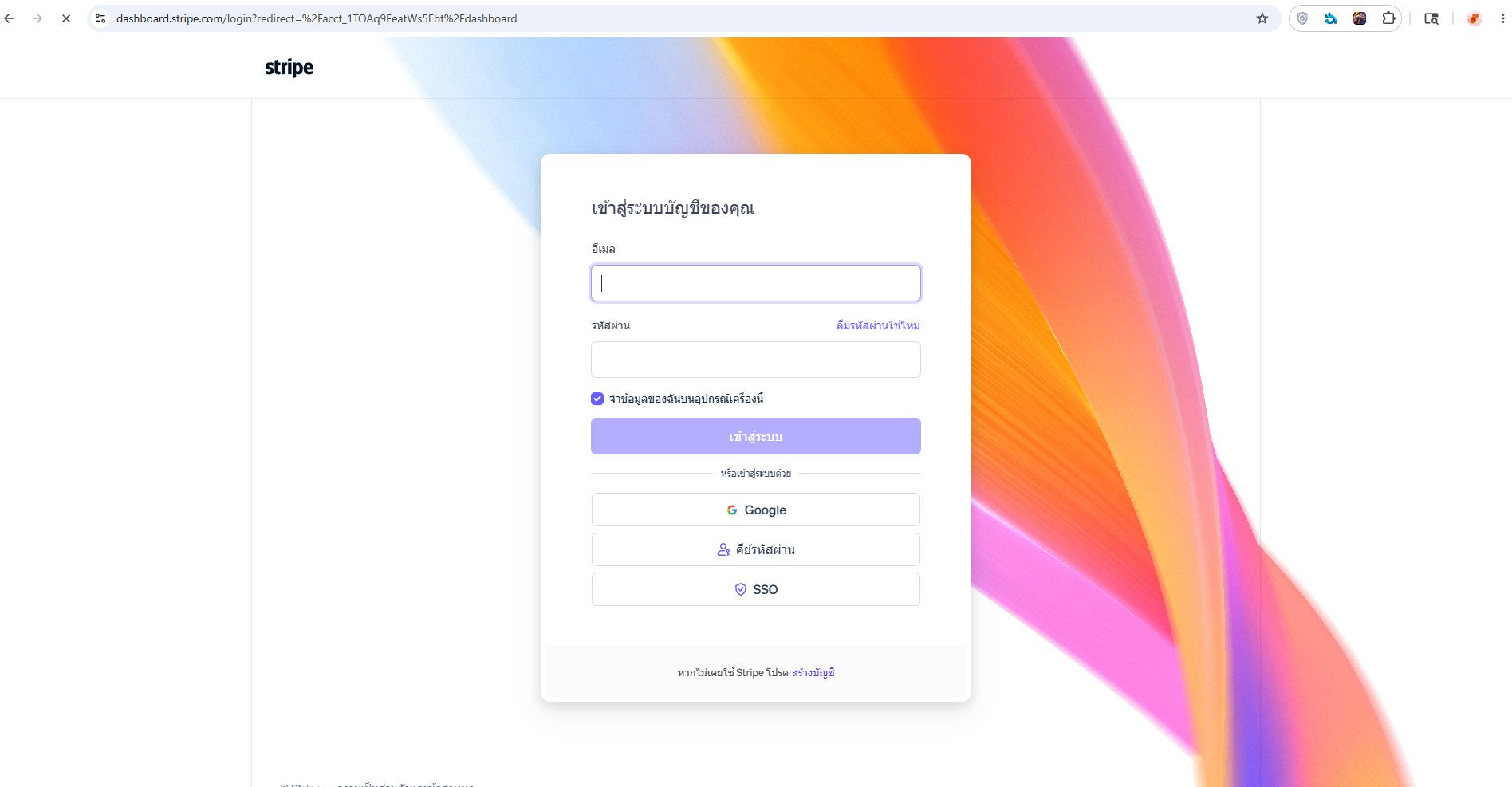1512x787 pixels.
Task: Focus the password input field
Action: pos(756,360)
